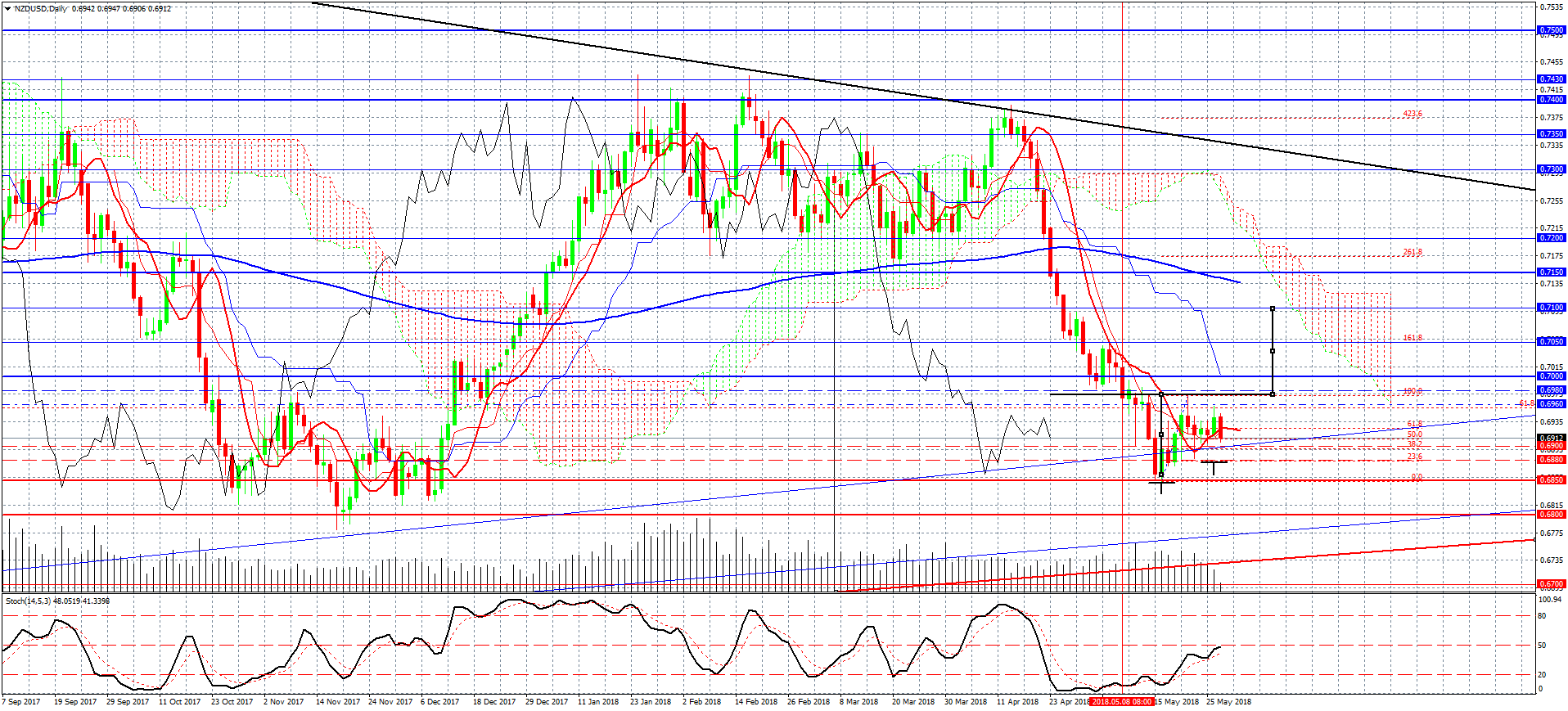Viewport: 1568px width, 711px height.
Task: Click the 0.7200 horizontal line label
Action: (x=1552, y=238)
